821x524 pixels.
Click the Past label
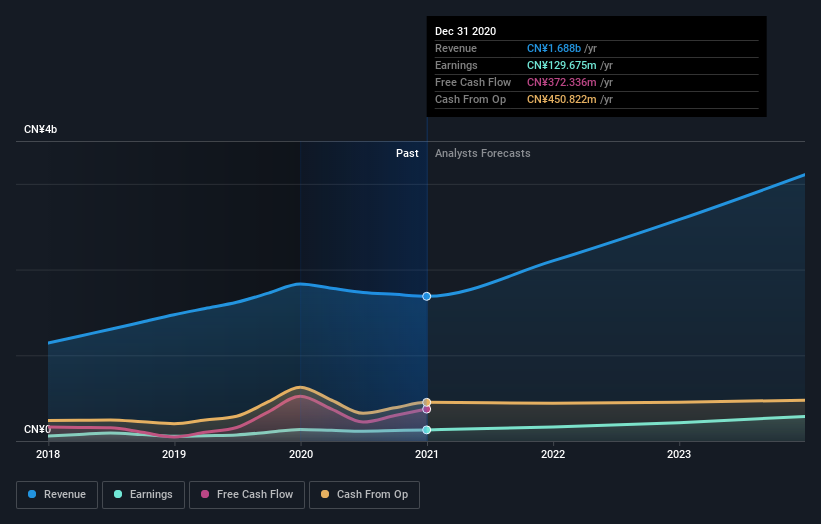pos(407,153)
